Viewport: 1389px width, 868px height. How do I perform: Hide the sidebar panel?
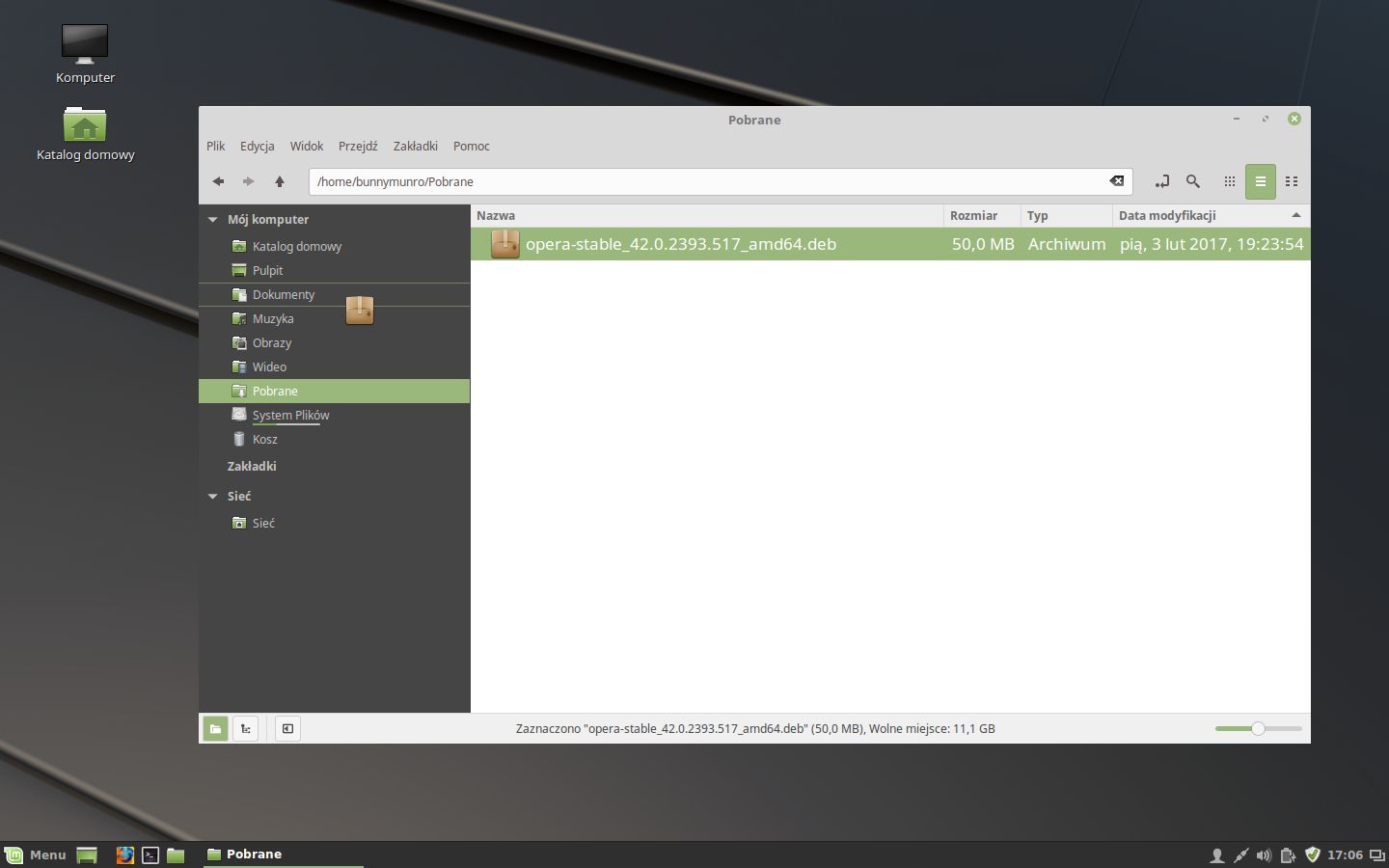coord(287,729)
